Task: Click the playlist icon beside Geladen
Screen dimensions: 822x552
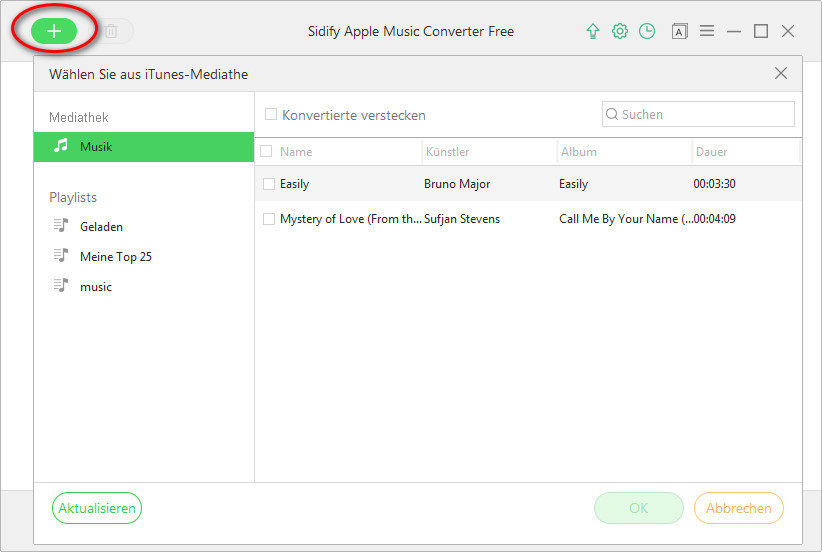Action: [x=61, y=225]
